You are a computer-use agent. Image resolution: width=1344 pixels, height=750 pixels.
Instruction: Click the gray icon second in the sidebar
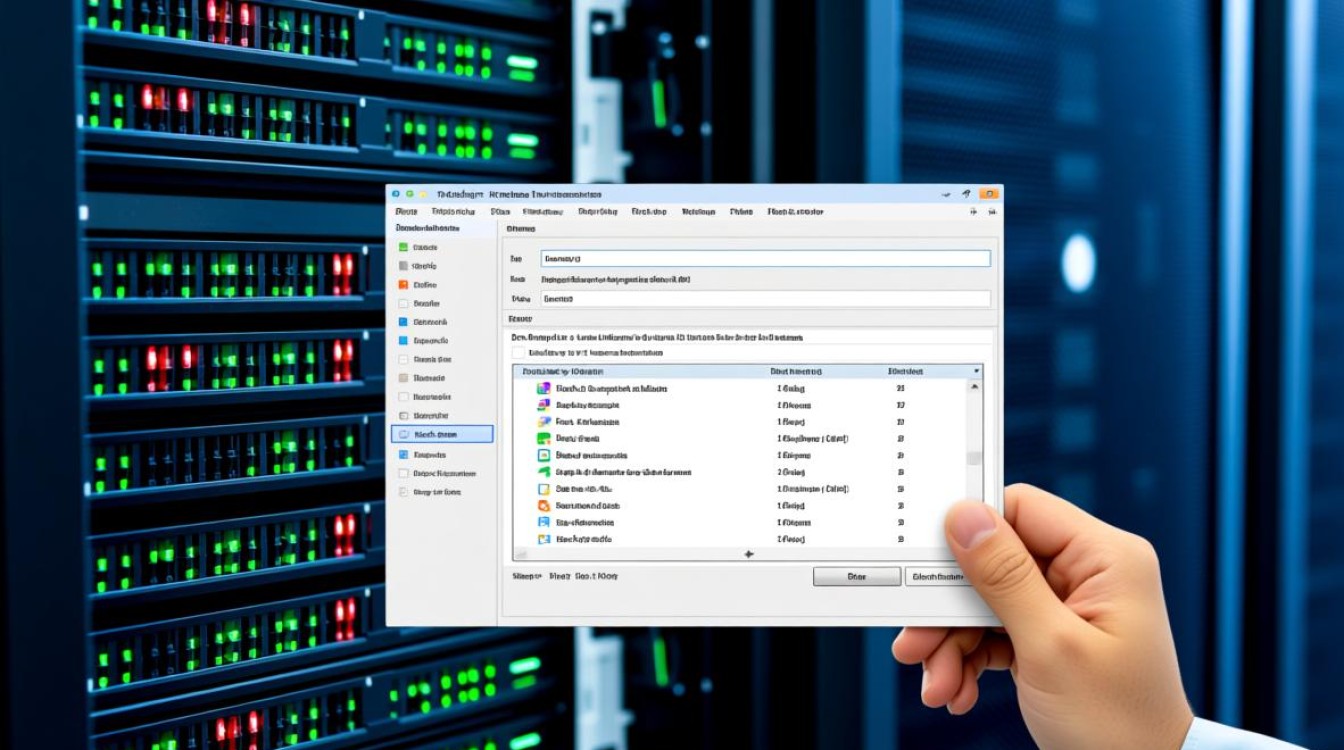pos(403,266)
